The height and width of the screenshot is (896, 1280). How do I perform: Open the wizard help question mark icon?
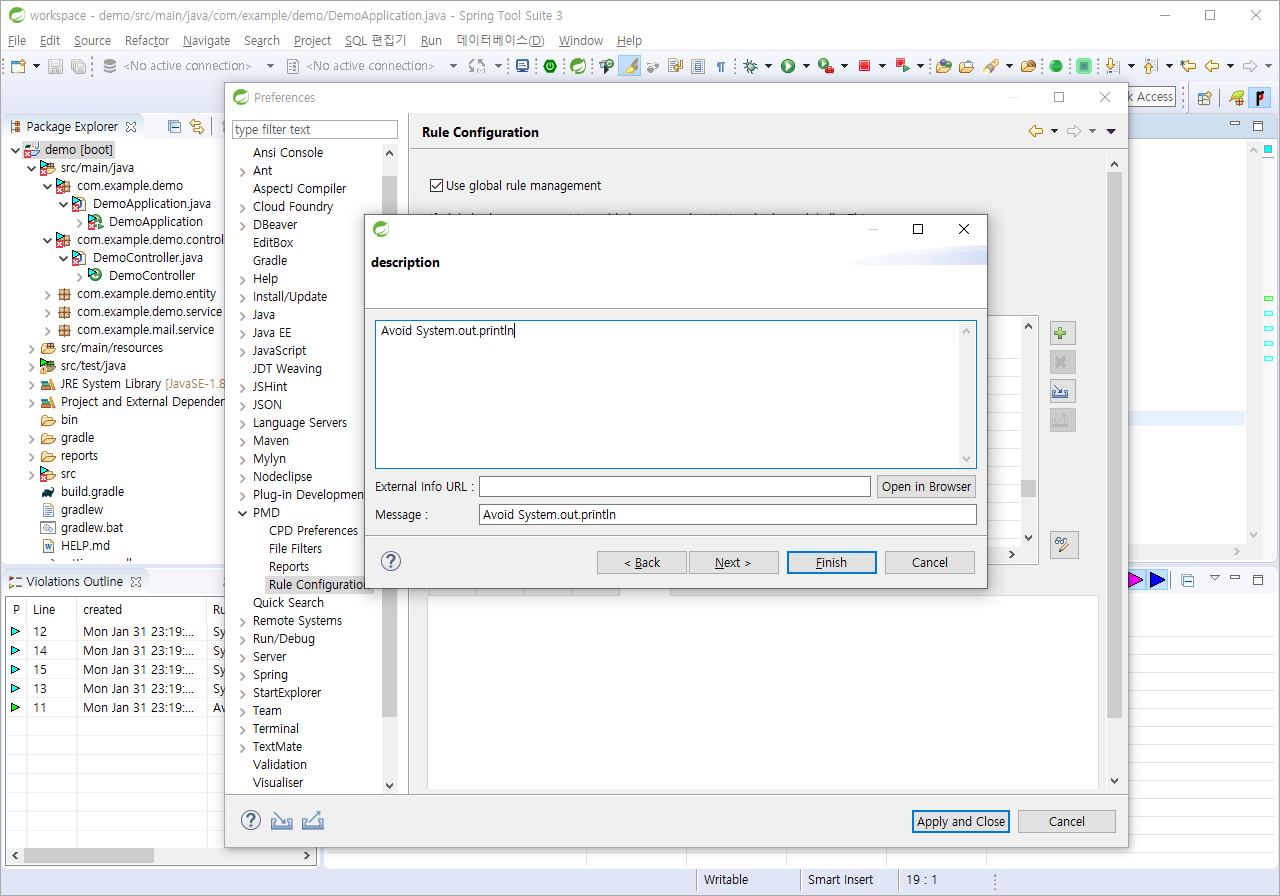pyautogui.click(x=391, y=561)
